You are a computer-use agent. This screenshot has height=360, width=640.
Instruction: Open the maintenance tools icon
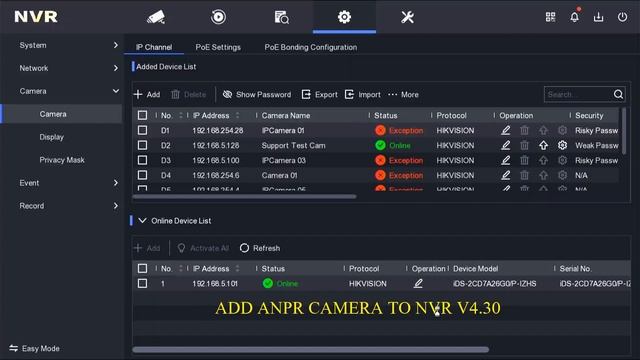(407, 17)
